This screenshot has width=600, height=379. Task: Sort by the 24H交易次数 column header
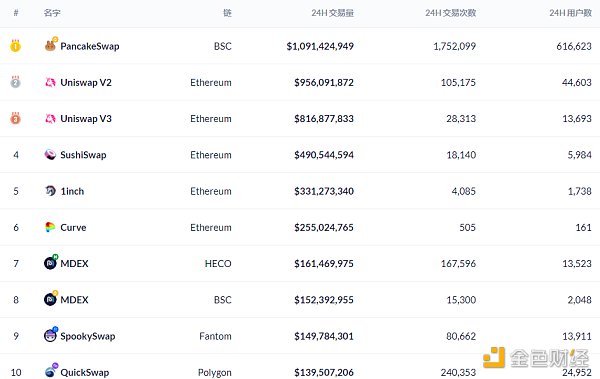coord(450,13)
